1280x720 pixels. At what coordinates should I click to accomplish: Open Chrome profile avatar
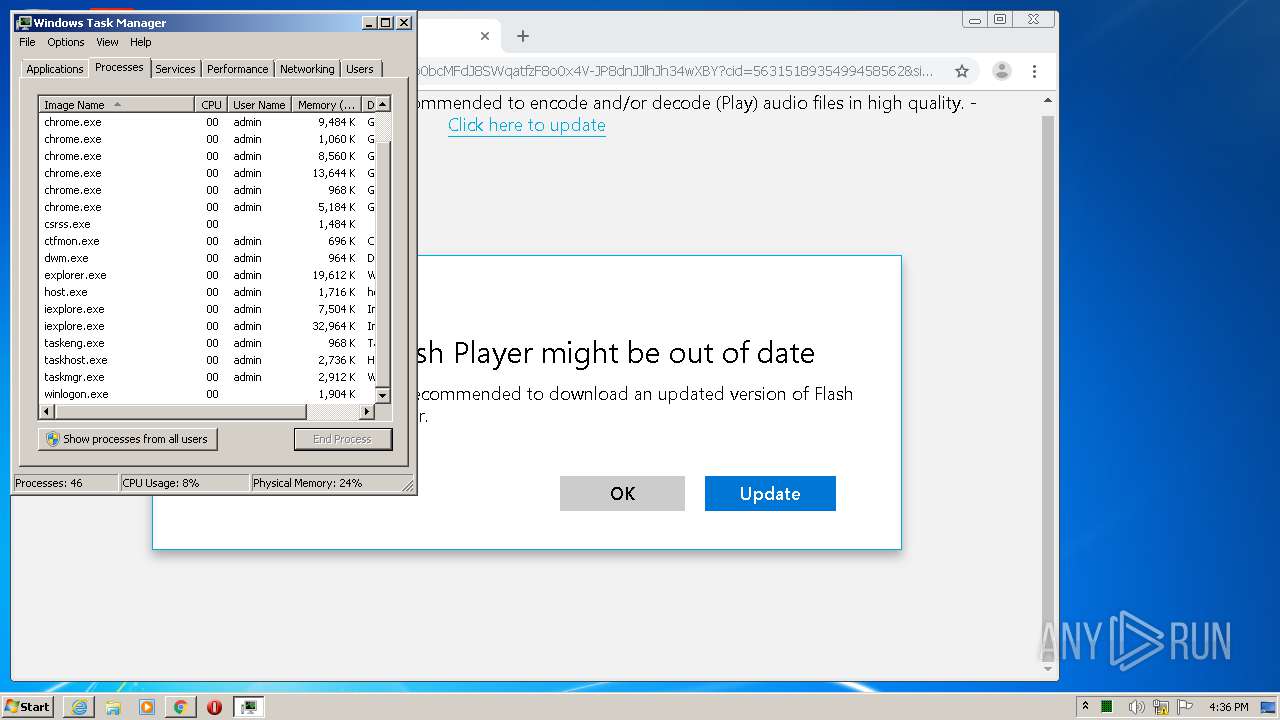click(1001, 71)
